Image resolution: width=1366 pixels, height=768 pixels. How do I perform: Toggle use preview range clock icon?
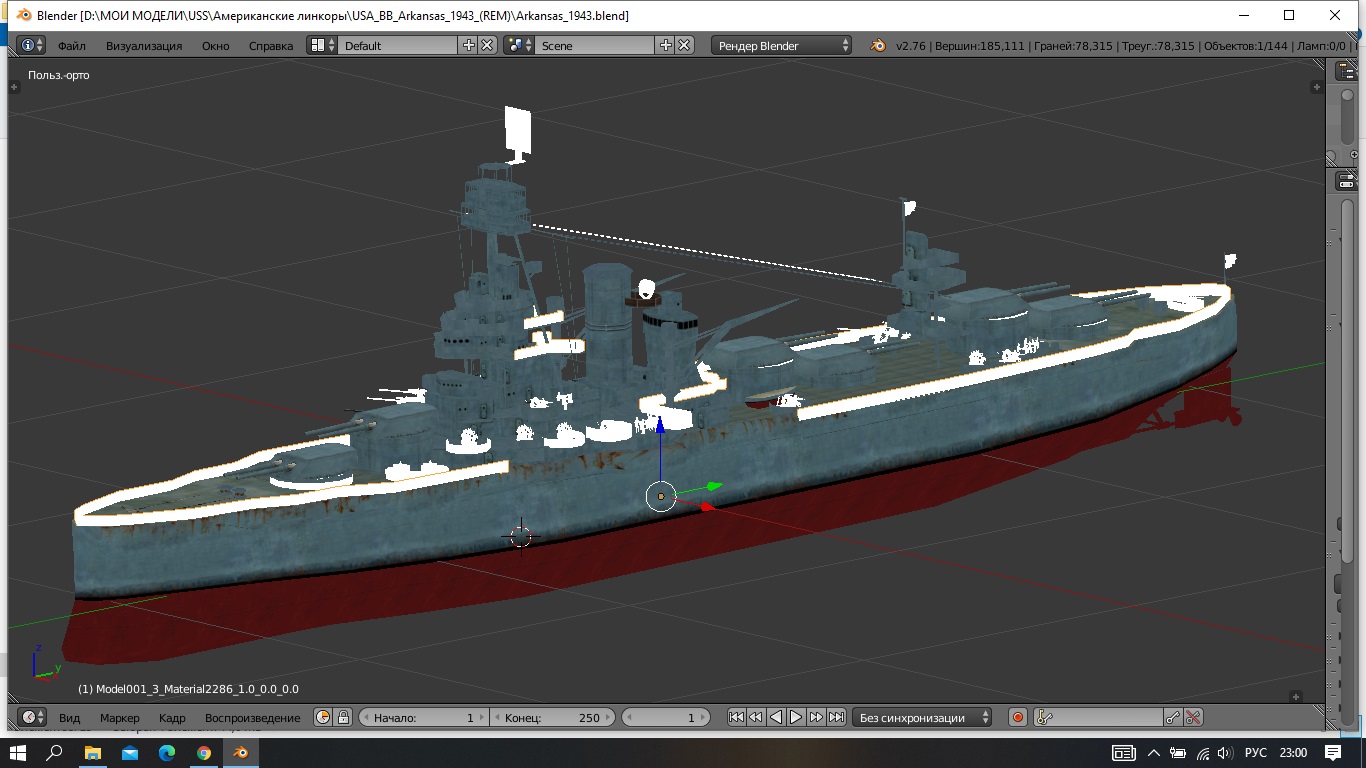coord(323,717)
